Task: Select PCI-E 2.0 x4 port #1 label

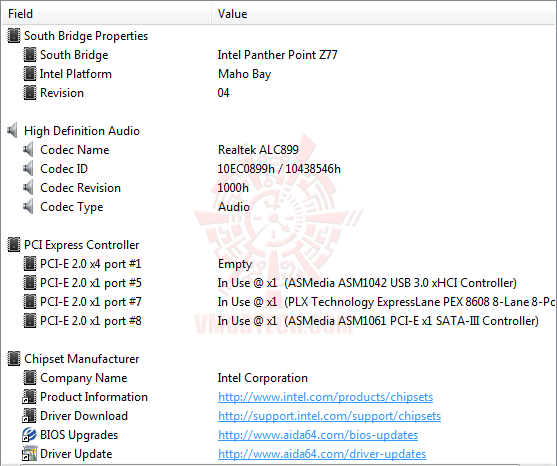Action: point(91,264)
